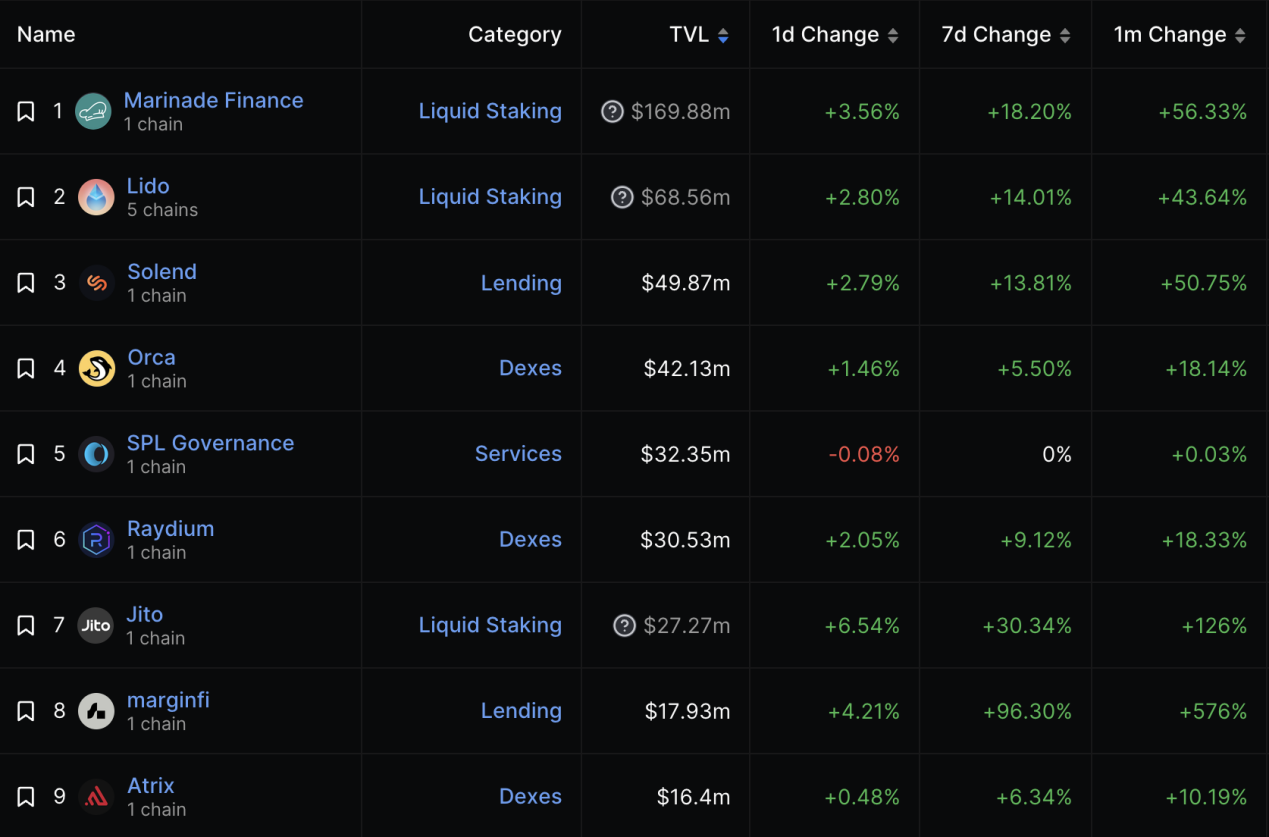The height and width of the screenshot is (837, 1269).
Task: Bookmark marginfi row
Action: pos(26,711)
